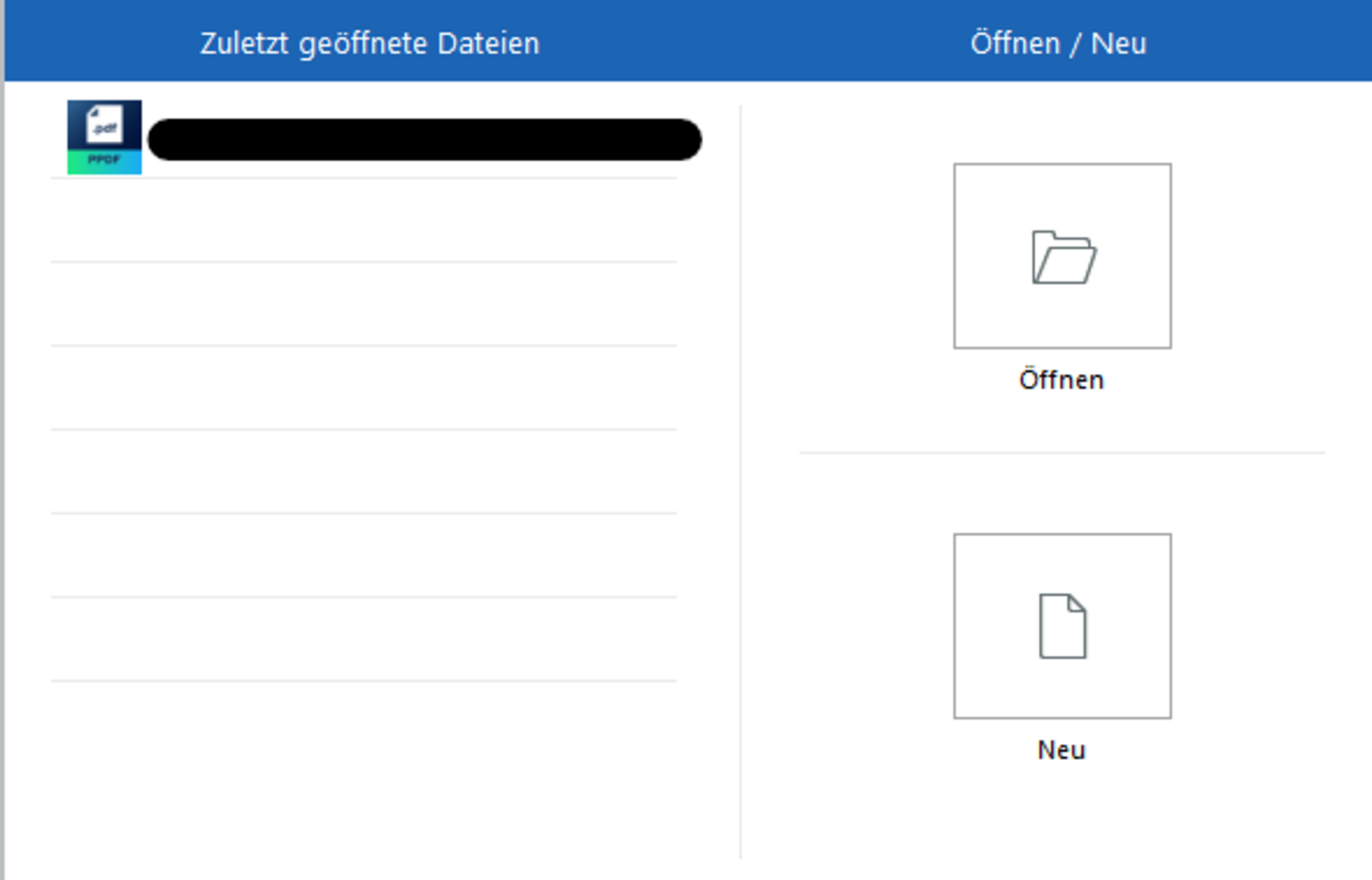The height and width of the screenshot is (880, 1372).
Task: Select the second empty recent files row
Action: coord(364,220)
